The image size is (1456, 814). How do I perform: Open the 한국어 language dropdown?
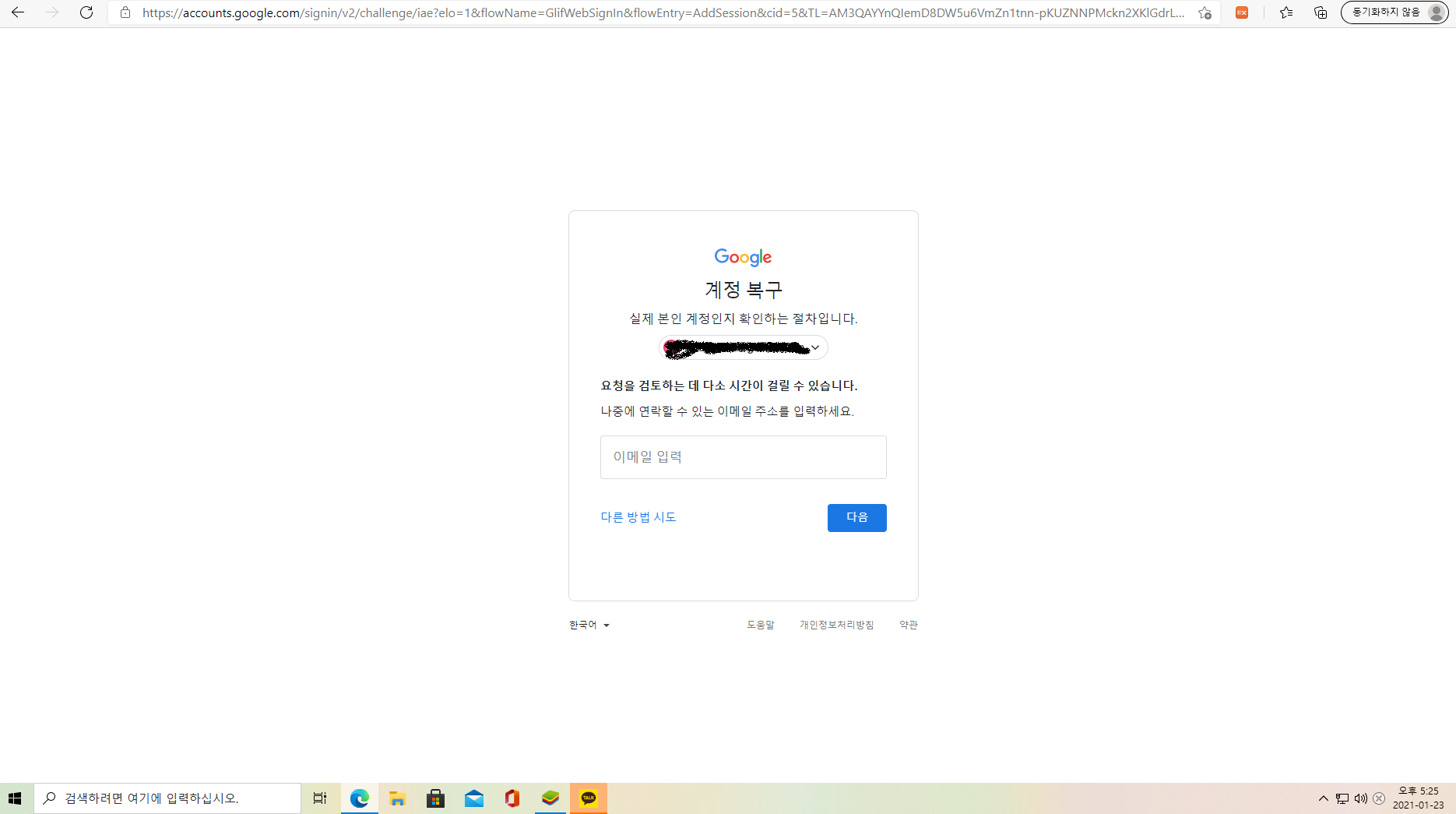[589, 624]
